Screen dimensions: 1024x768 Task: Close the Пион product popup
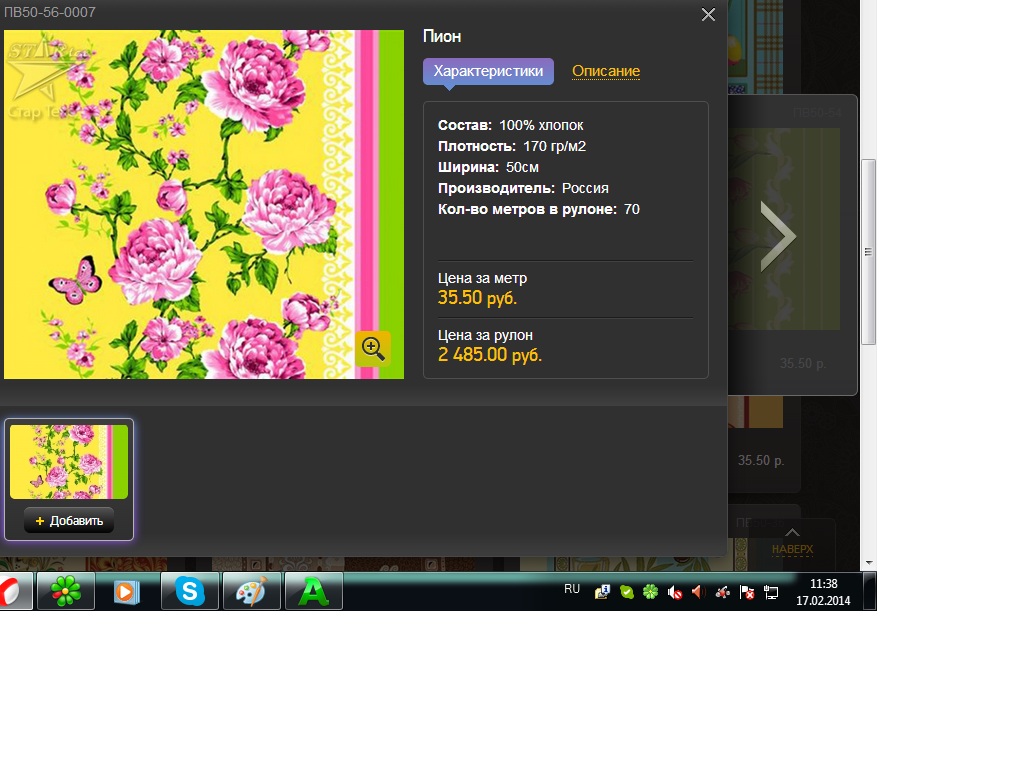[x=708, y=14]
